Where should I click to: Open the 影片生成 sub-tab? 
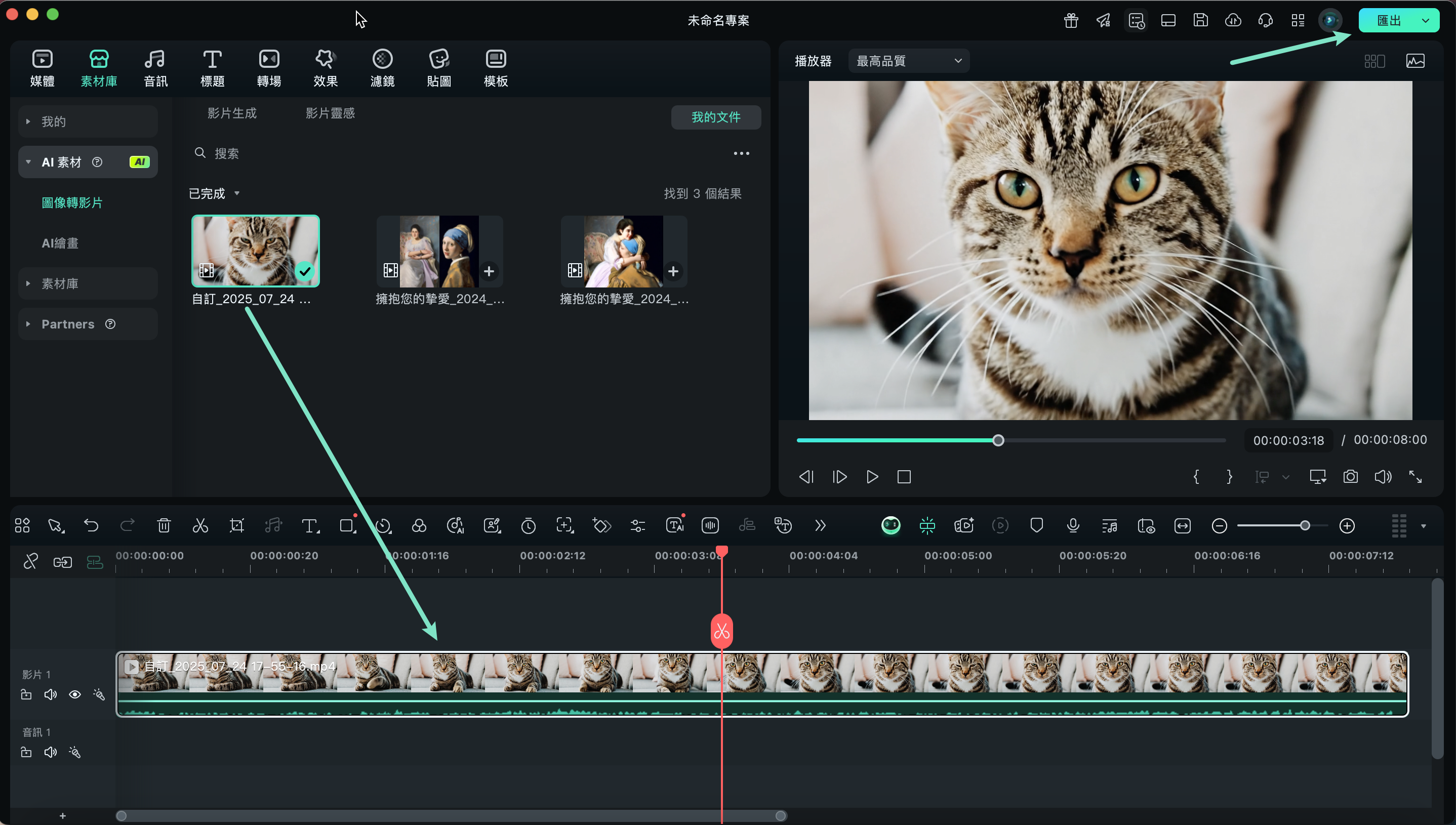point(232,113)
